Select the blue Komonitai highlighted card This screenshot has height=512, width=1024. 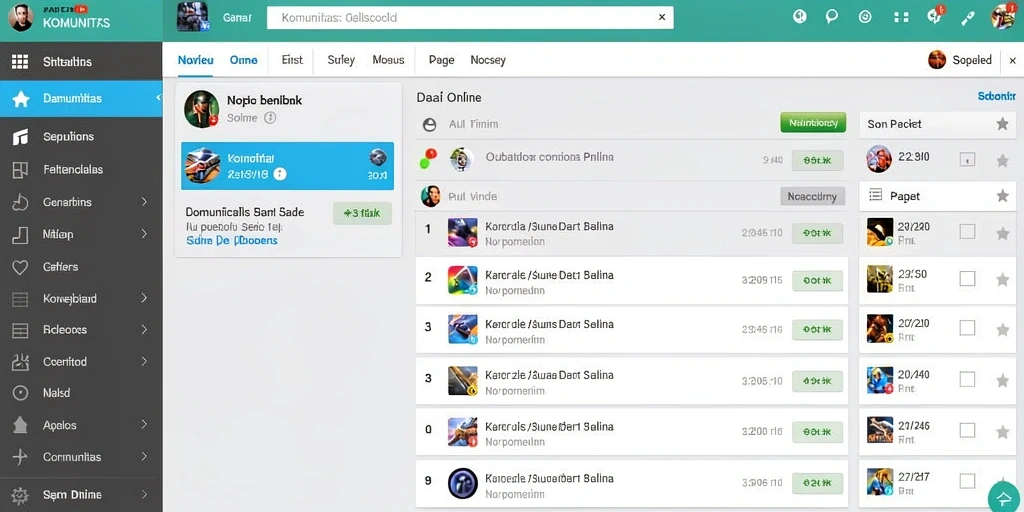[287, 166]
